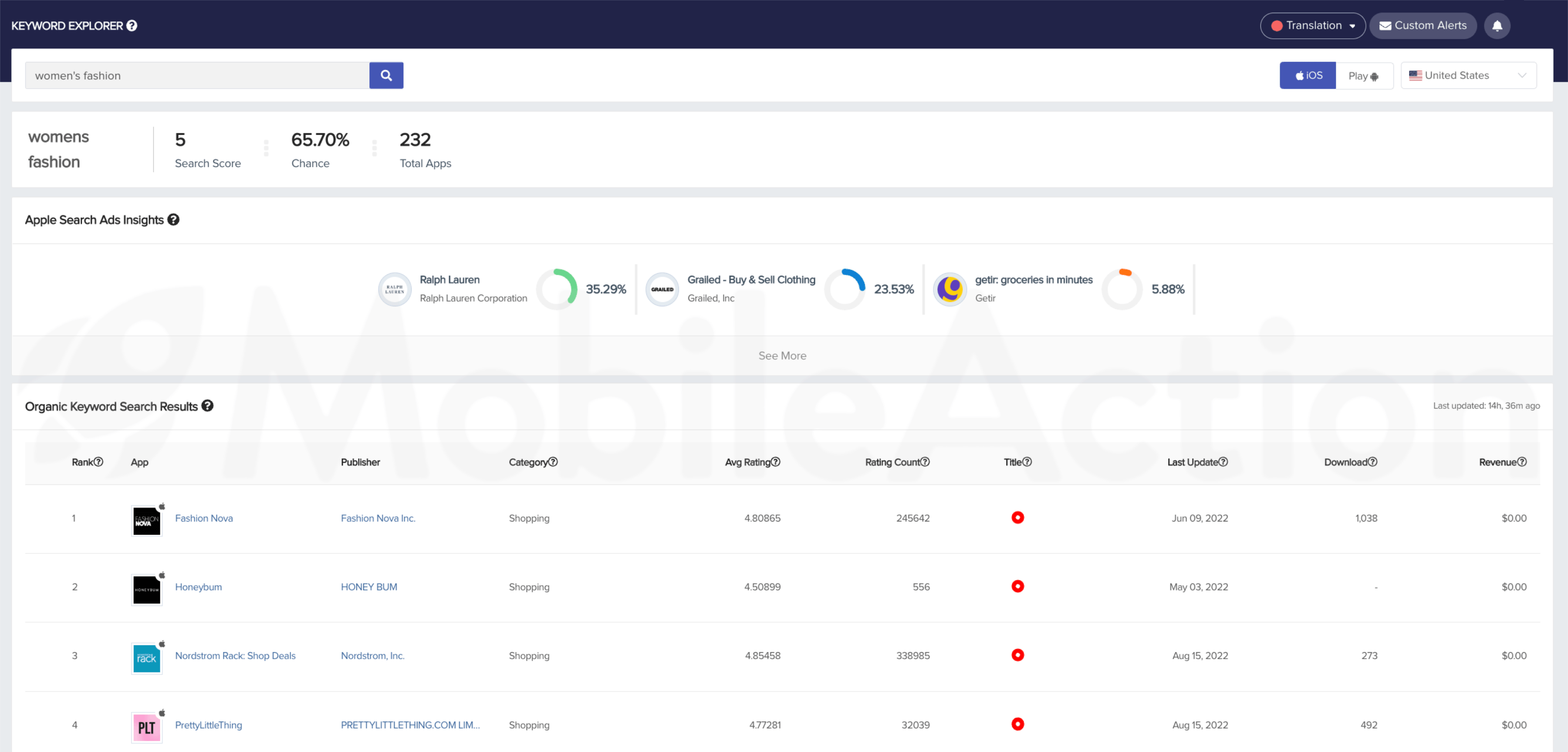Click the Category column help icon
The height and width of the screenshot is (752, 1568).
(x=553, y=462)
